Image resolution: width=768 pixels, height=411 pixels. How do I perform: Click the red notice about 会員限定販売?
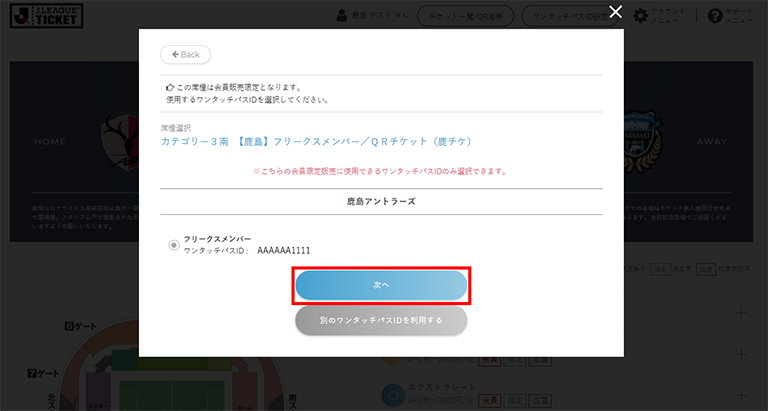381,171
